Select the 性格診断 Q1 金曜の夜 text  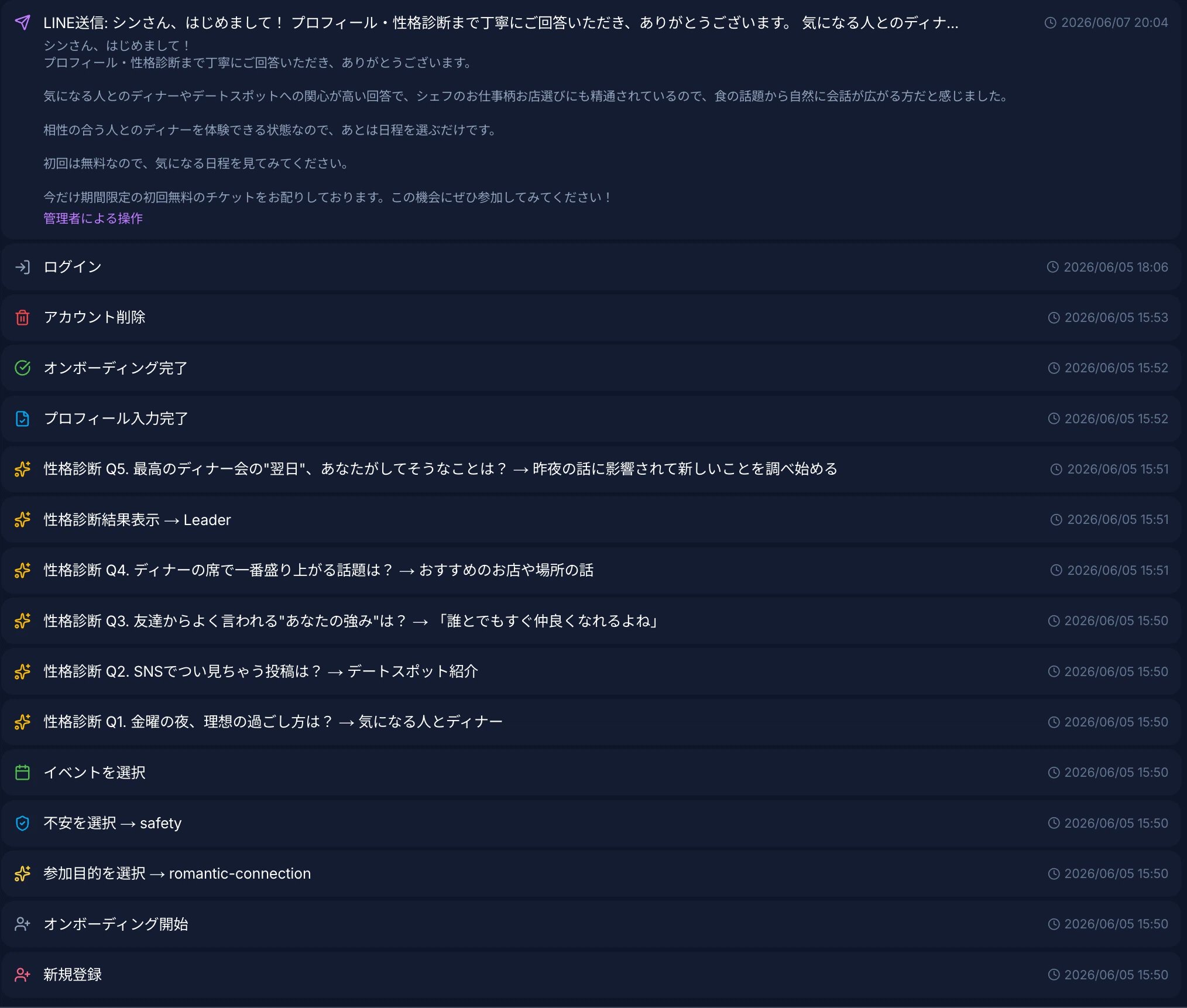(273, 722)
